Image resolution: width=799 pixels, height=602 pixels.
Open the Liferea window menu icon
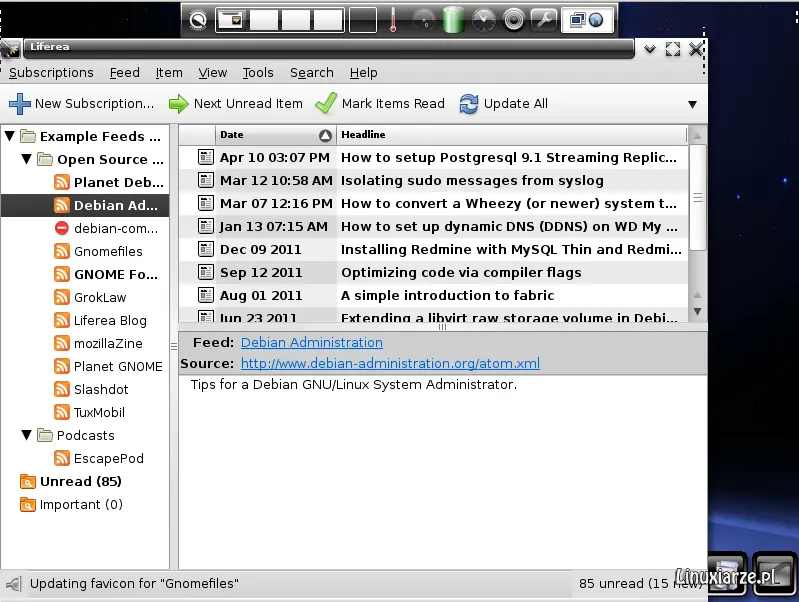coord(10,49)
